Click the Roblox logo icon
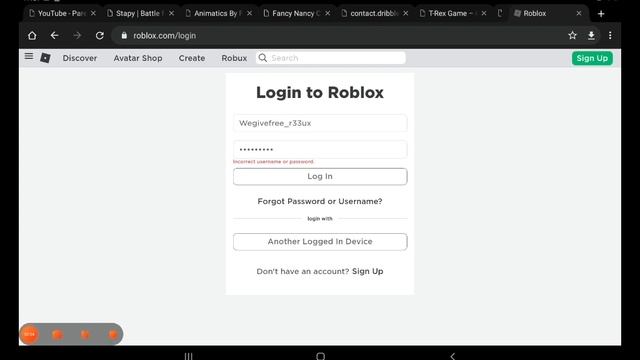 [45, 58]
